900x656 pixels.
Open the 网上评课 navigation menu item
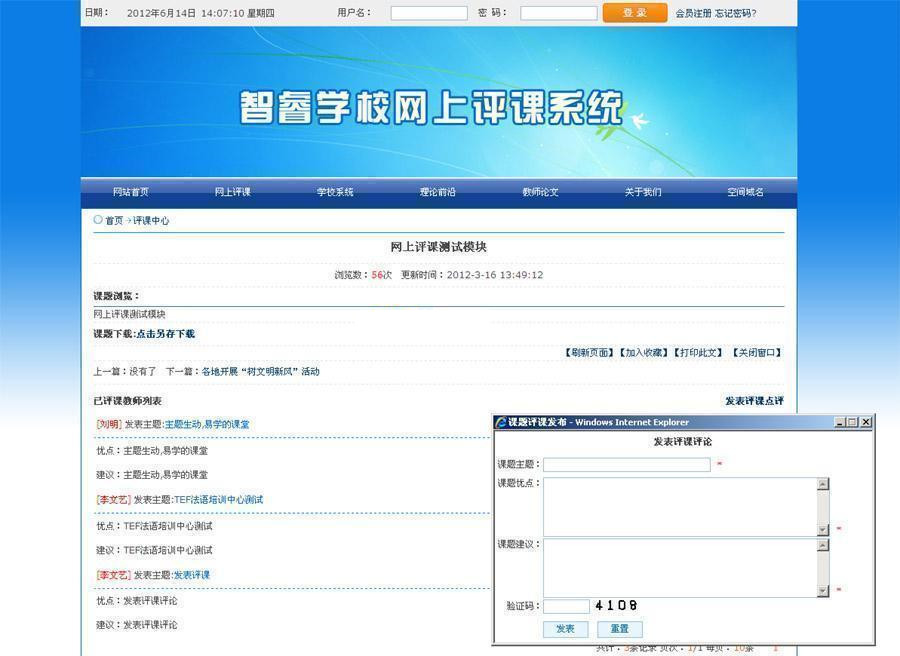coord(233,192)
